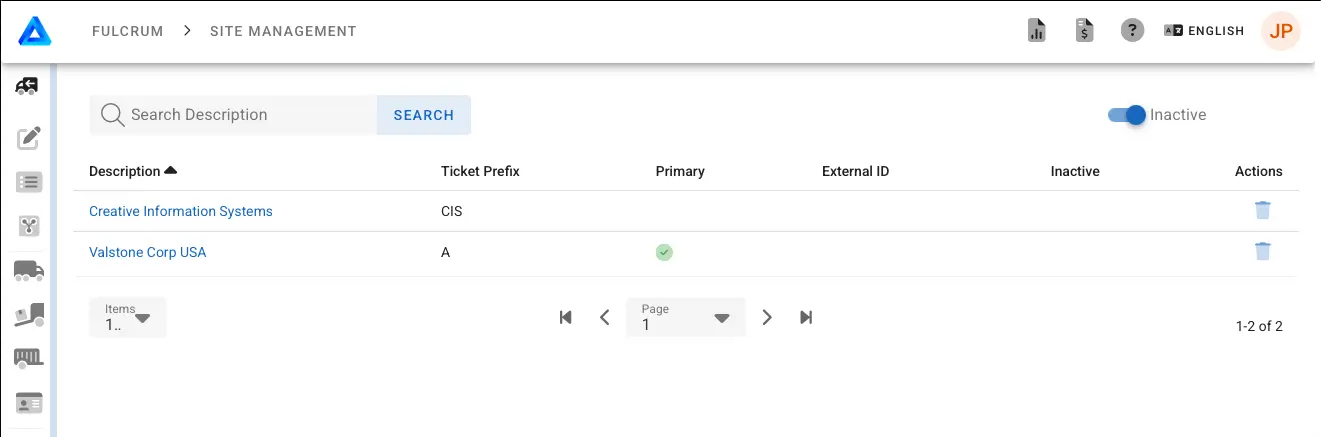The image size is (1321, 437).
Task: Delete the Creative Information Systems site
Action: point(1263,210)
